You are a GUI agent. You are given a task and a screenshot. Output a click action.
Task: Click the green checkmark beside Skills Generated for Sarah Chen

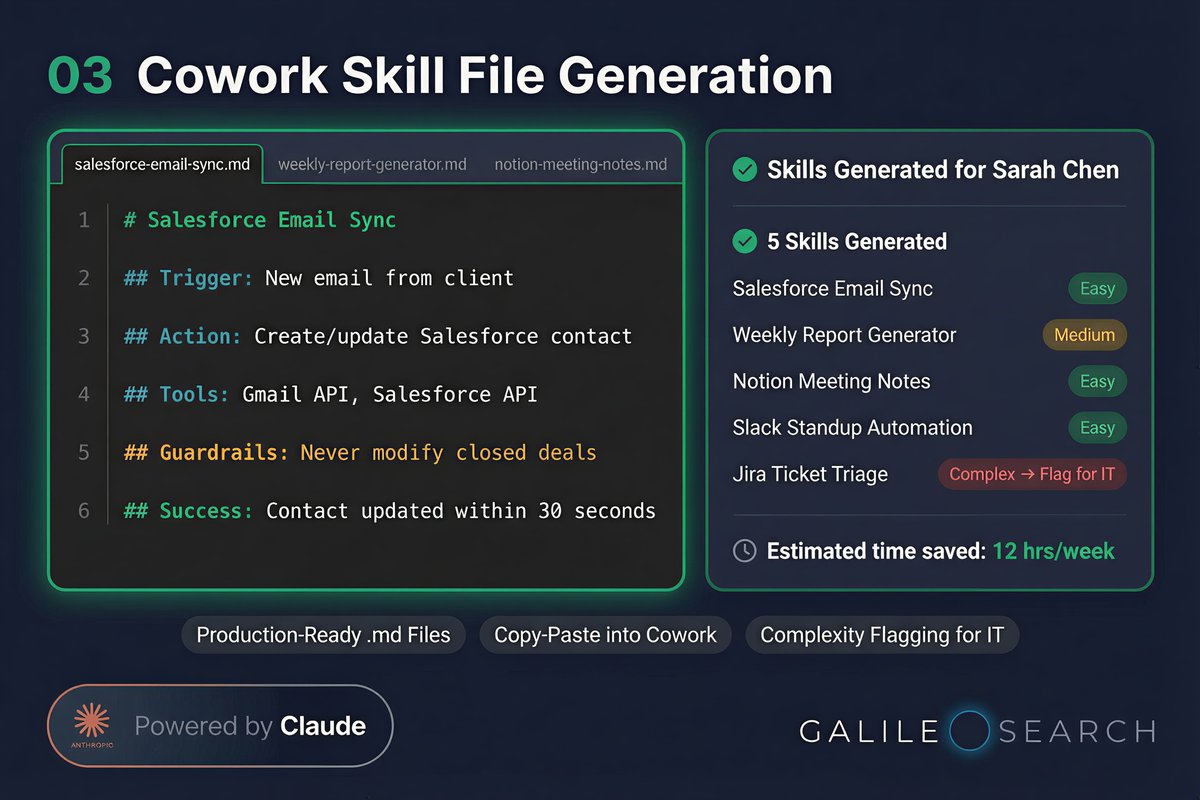coord(744,170)
